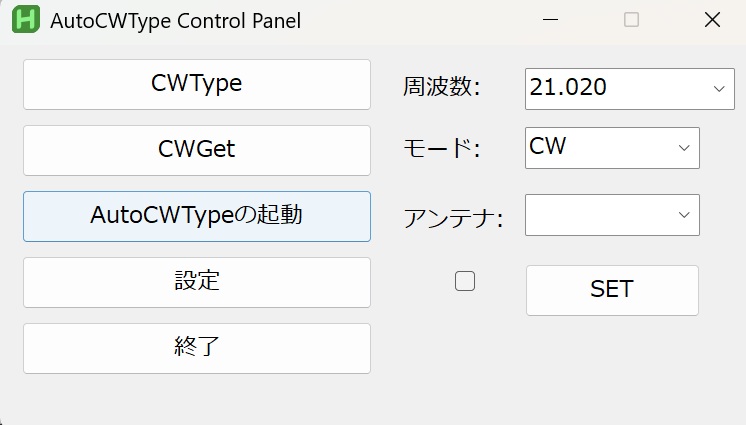Click the 終了 exit button
Image resolution: width=746 pixels, height=425 pixels.
point(197,348)
